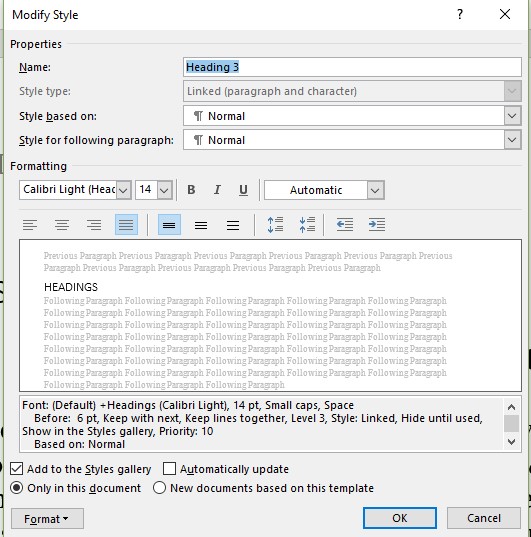Viewport: 531px width, 537px height.
Task: Increase paragraph spacing icon
Action: tap(275, 225)
